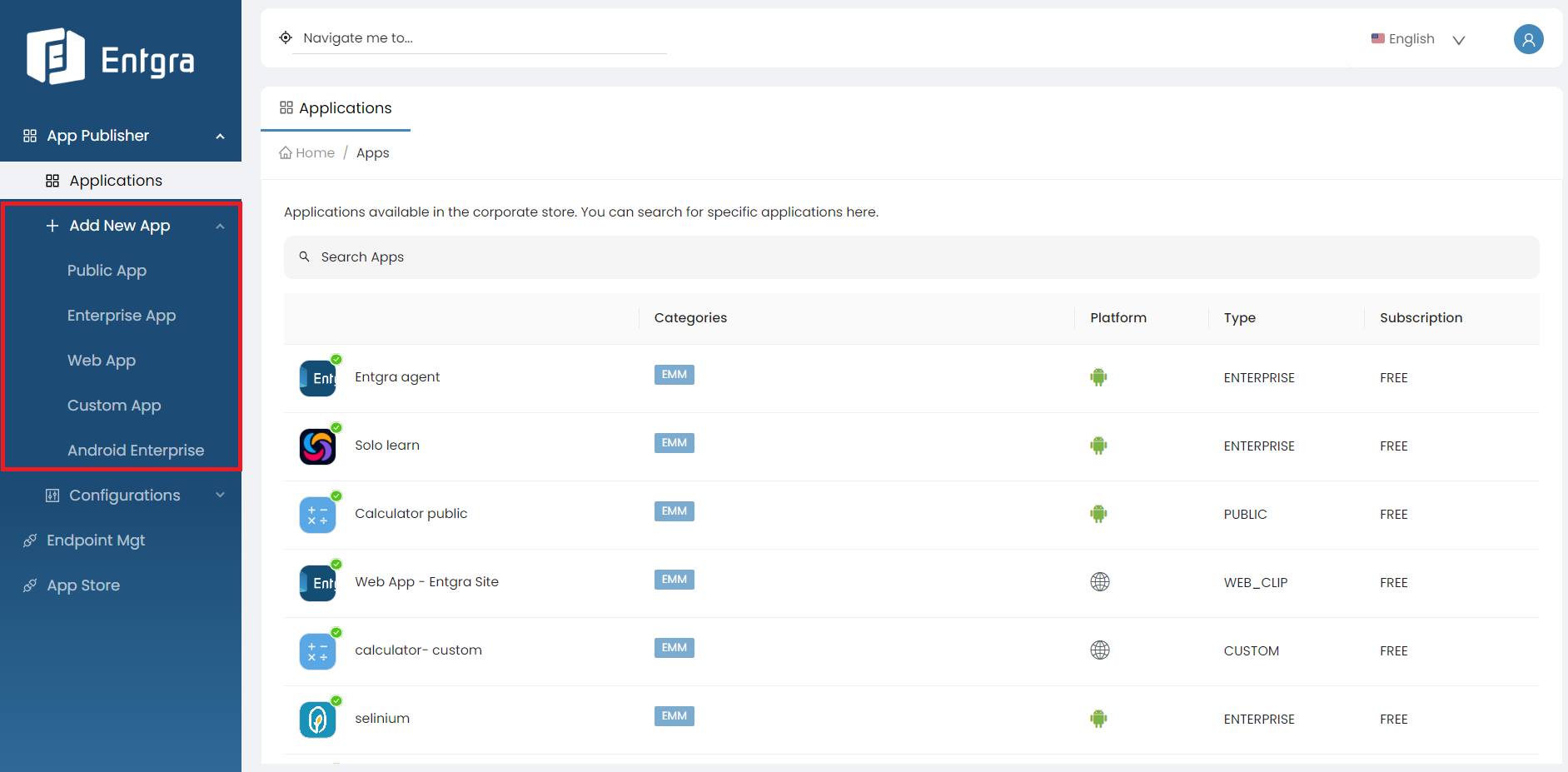1568x772 pixels.
Task: Click EMM tag in Calculator public row
Action: tap(674, 511)
